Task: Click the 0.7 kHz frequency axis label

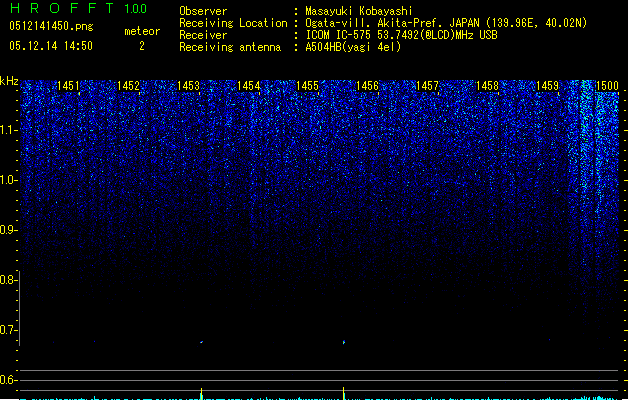Action: pos(8,330)
